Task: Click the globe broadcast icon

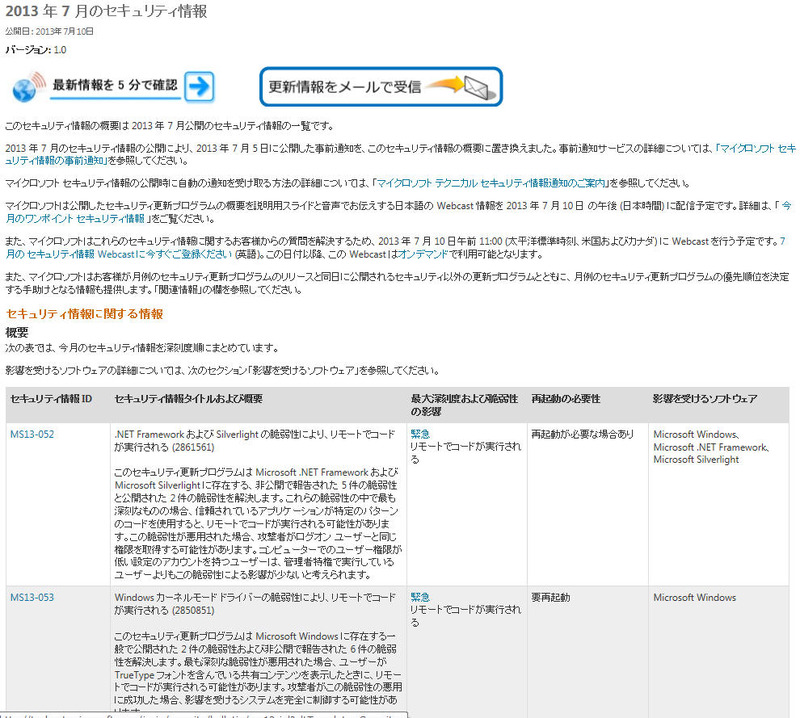Action: (x=27, y=87)
